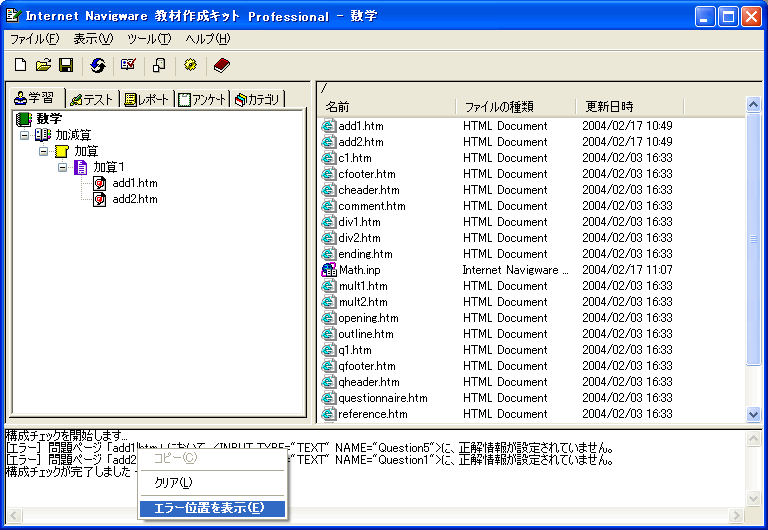Open the ファイル(F) menu

pos(34,39)
